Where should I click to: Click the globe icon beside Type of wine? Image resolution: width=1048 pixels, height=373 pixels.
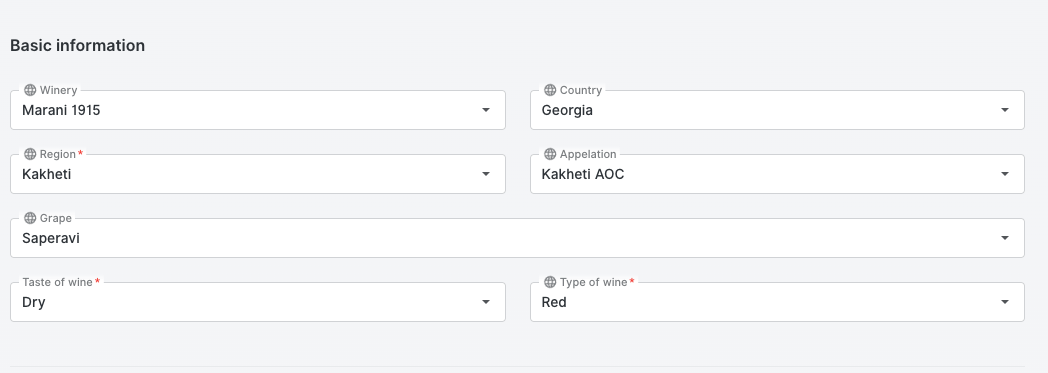tap(550, 282)
